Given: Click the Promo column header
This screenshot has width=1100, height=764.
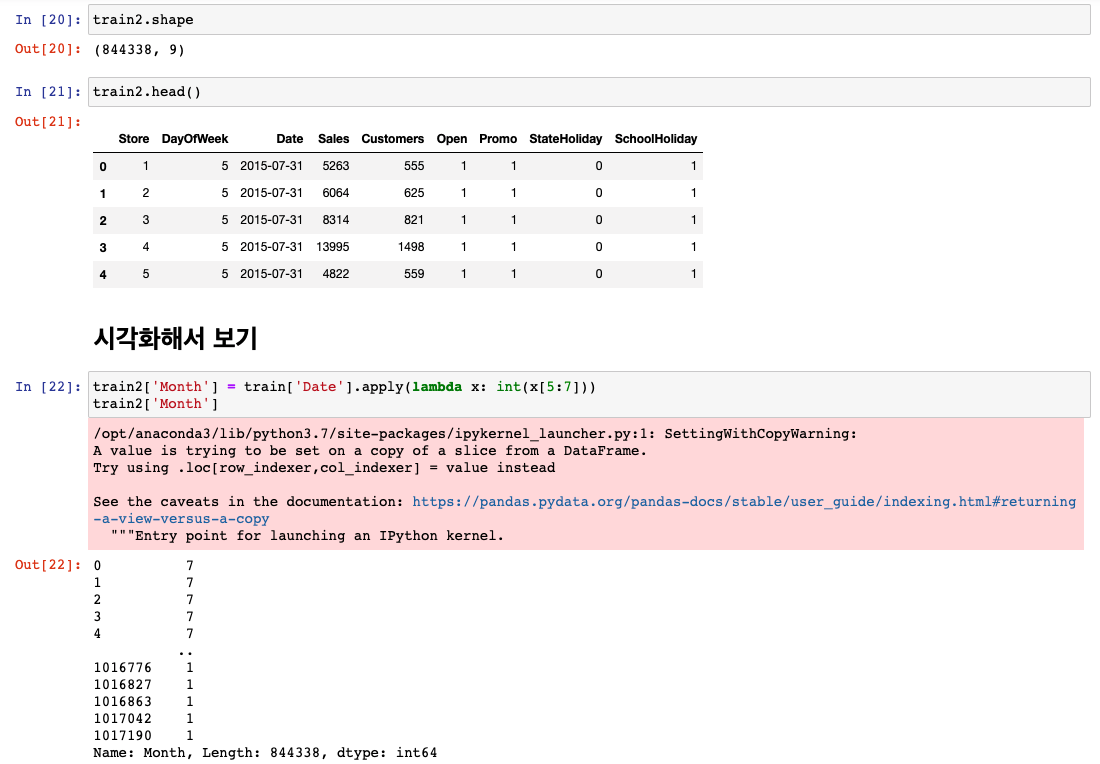Looking at the screenshot, I should coord(498,139).
